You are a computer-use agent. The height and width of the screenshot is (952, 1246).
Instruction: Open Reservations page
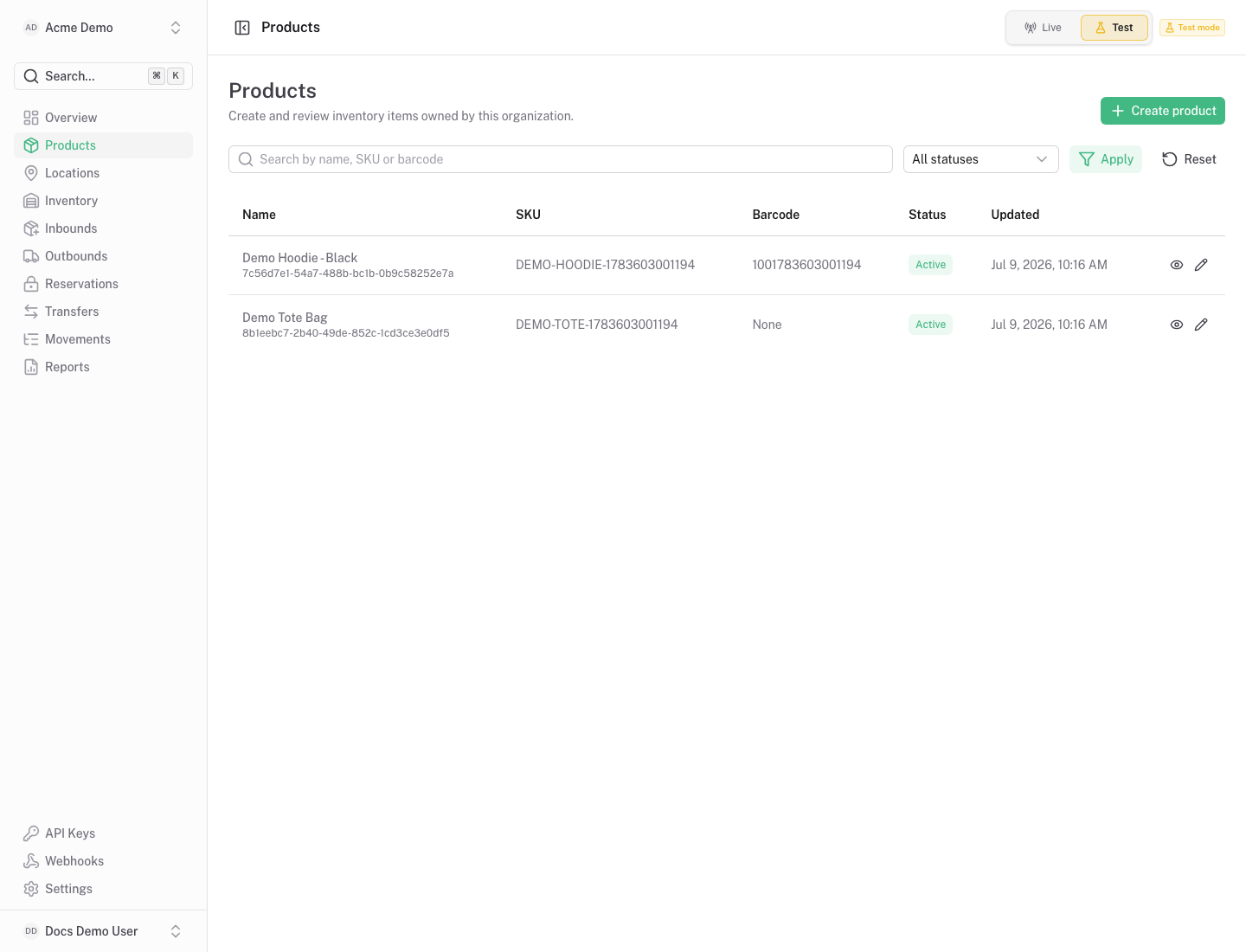104,284
